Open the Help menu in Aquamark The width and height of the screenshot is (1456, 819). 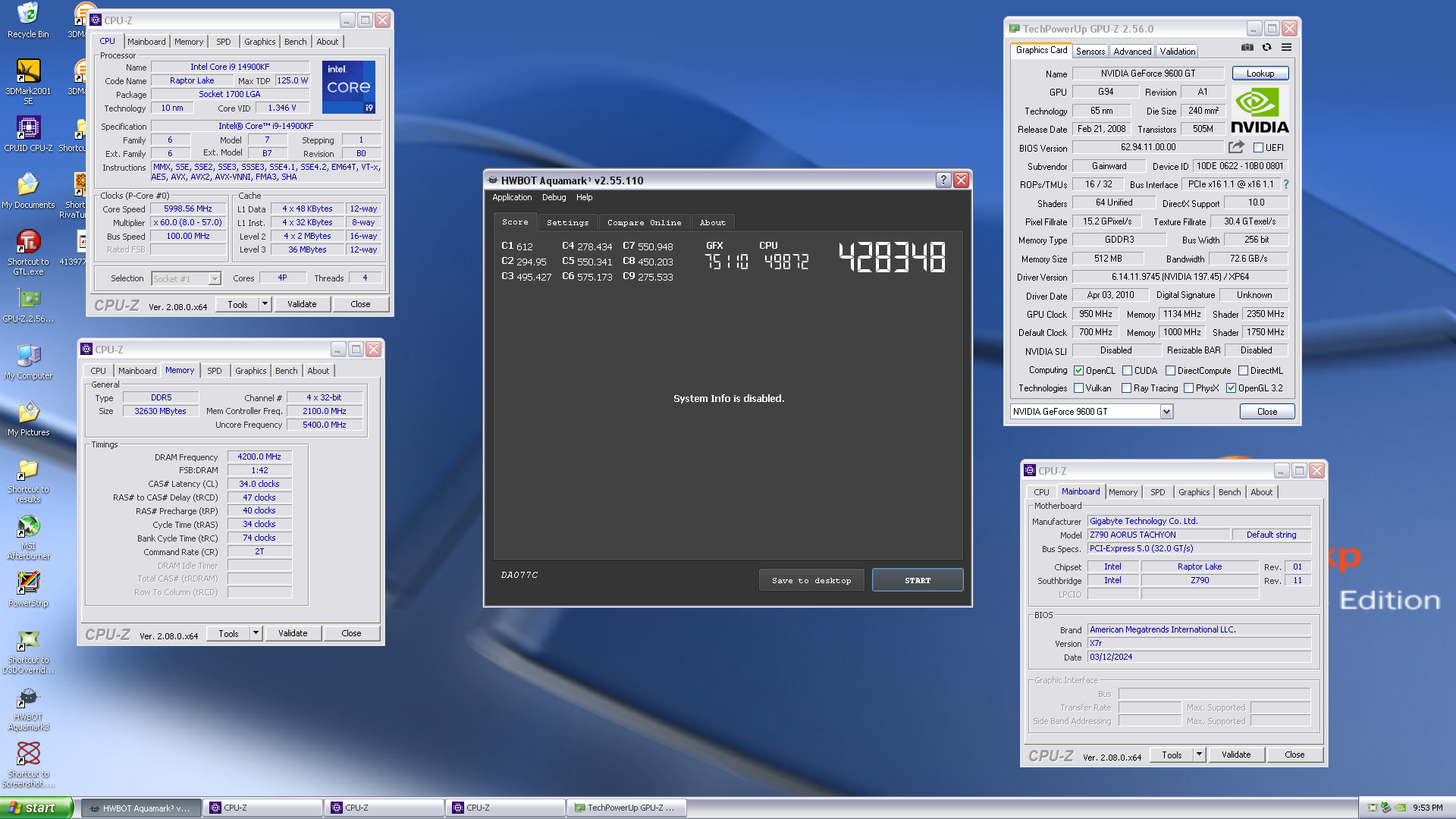tap(584, 197)
